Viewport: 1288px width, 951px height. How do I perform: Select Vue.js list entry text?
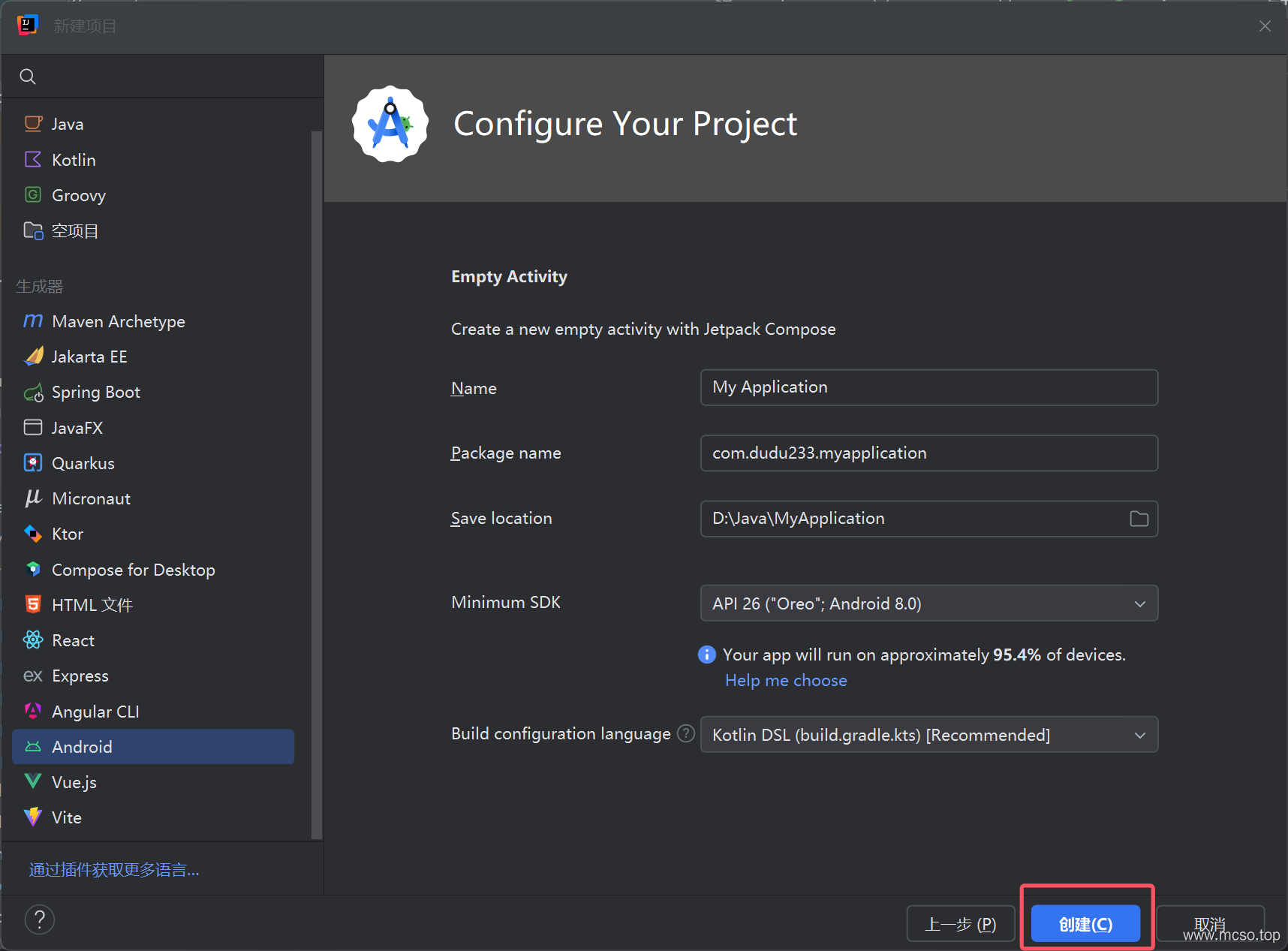(x=74, y=782)
